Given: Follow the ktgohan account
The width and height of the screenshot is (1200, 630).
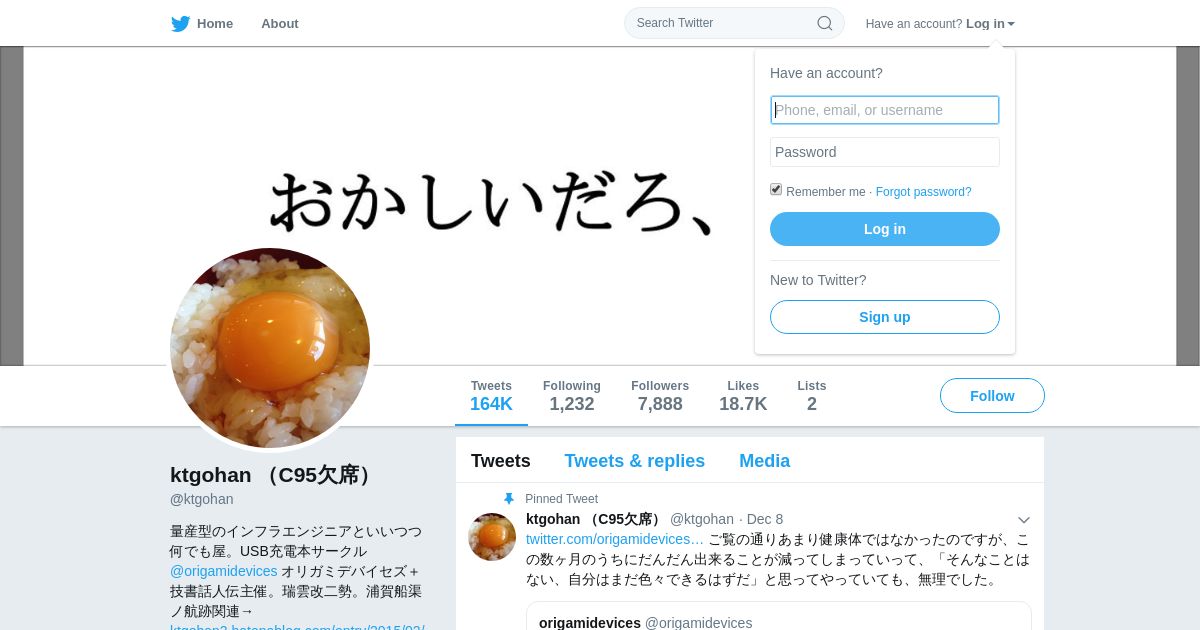Looking at the screenshot, I should [x=992, y=396].
